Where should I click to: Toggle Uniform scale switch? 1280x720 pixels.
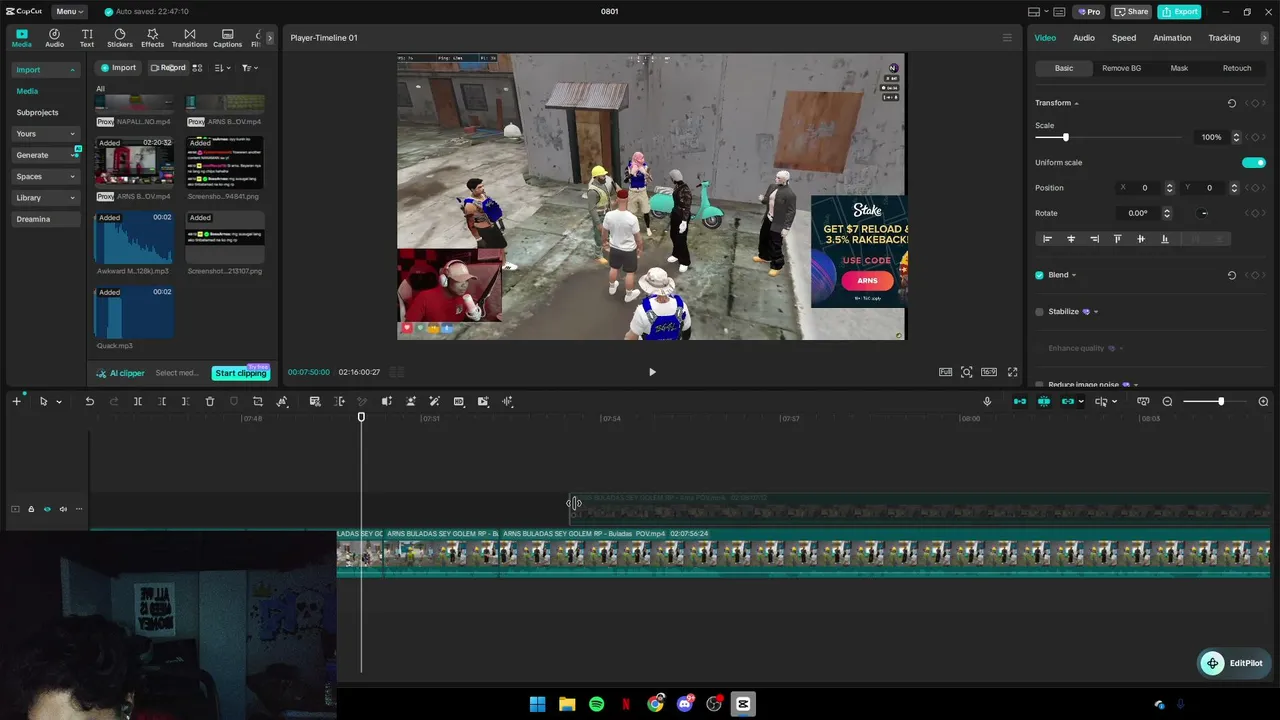point(1254,163)
